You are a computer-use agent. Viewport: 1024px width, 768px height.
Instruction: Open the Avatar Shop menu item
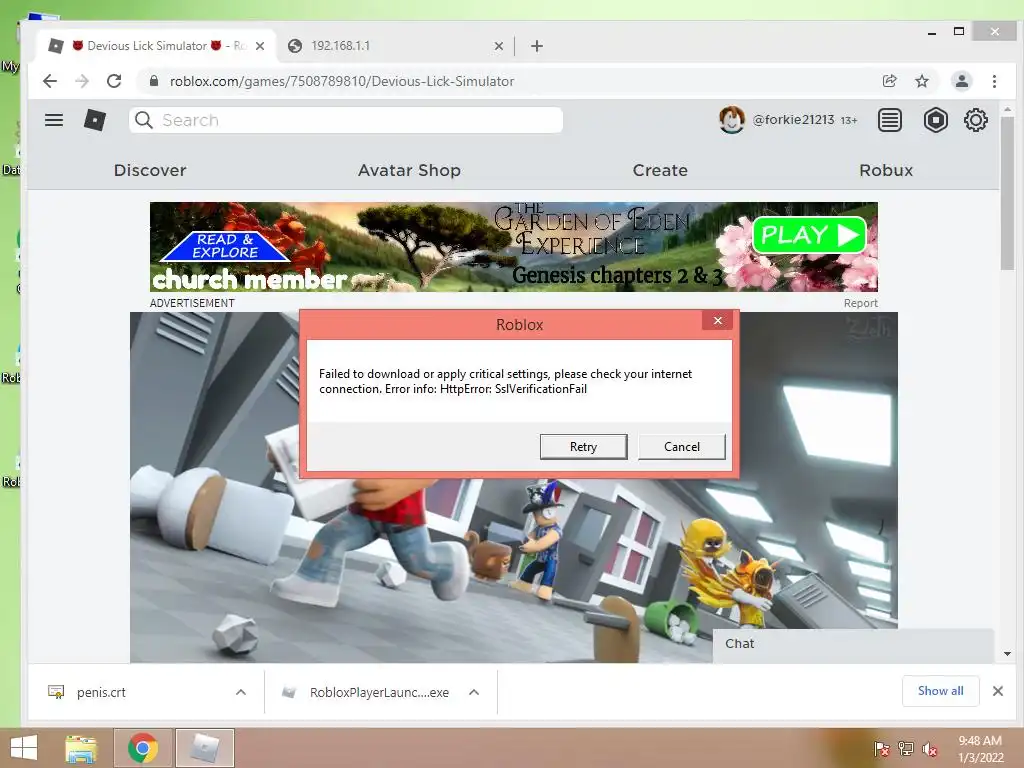point(409,170)
